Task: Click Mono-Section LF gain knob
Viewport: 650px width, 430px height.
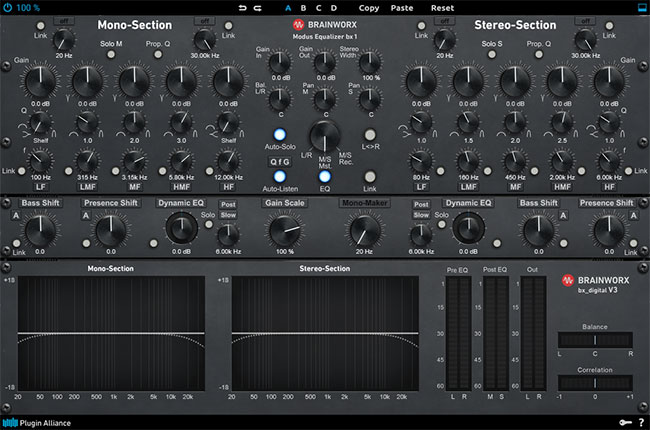Action: pos(41,82)
